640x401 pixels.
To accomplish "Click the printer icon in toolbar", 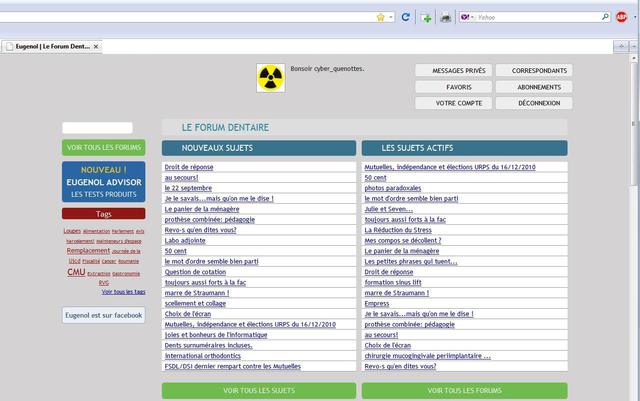I will [x=445, y=17].
